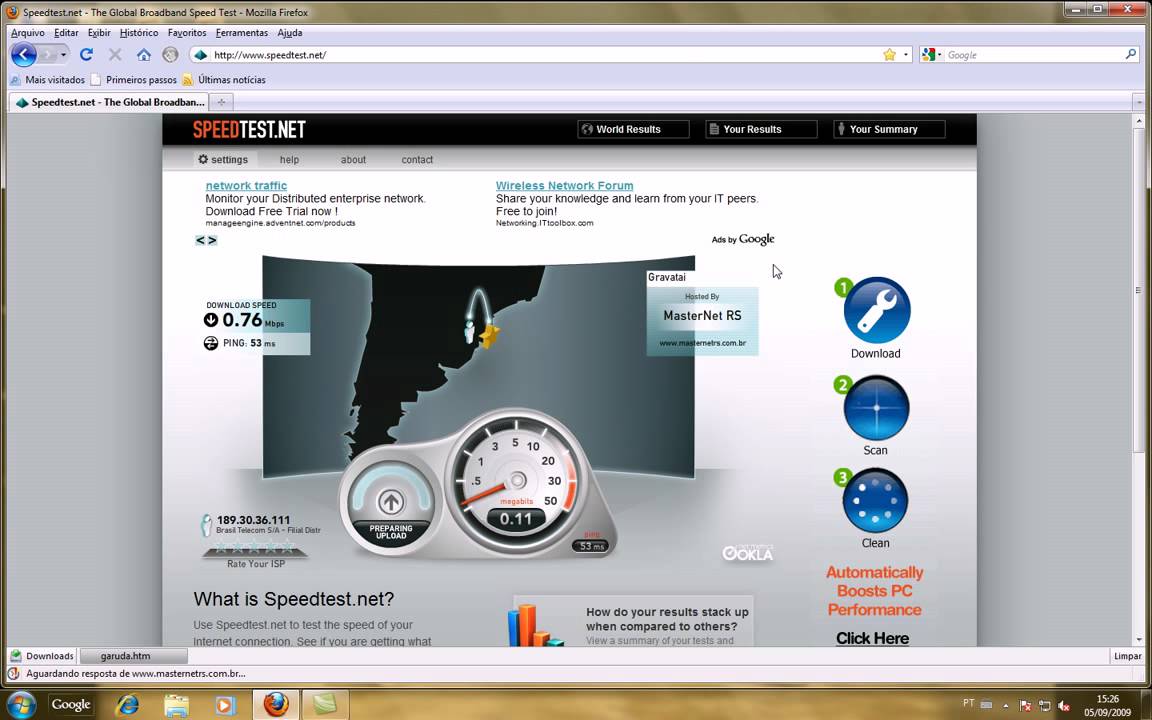Open search engine selector dropdown
Screen dimensions: 1152x720
932,54
